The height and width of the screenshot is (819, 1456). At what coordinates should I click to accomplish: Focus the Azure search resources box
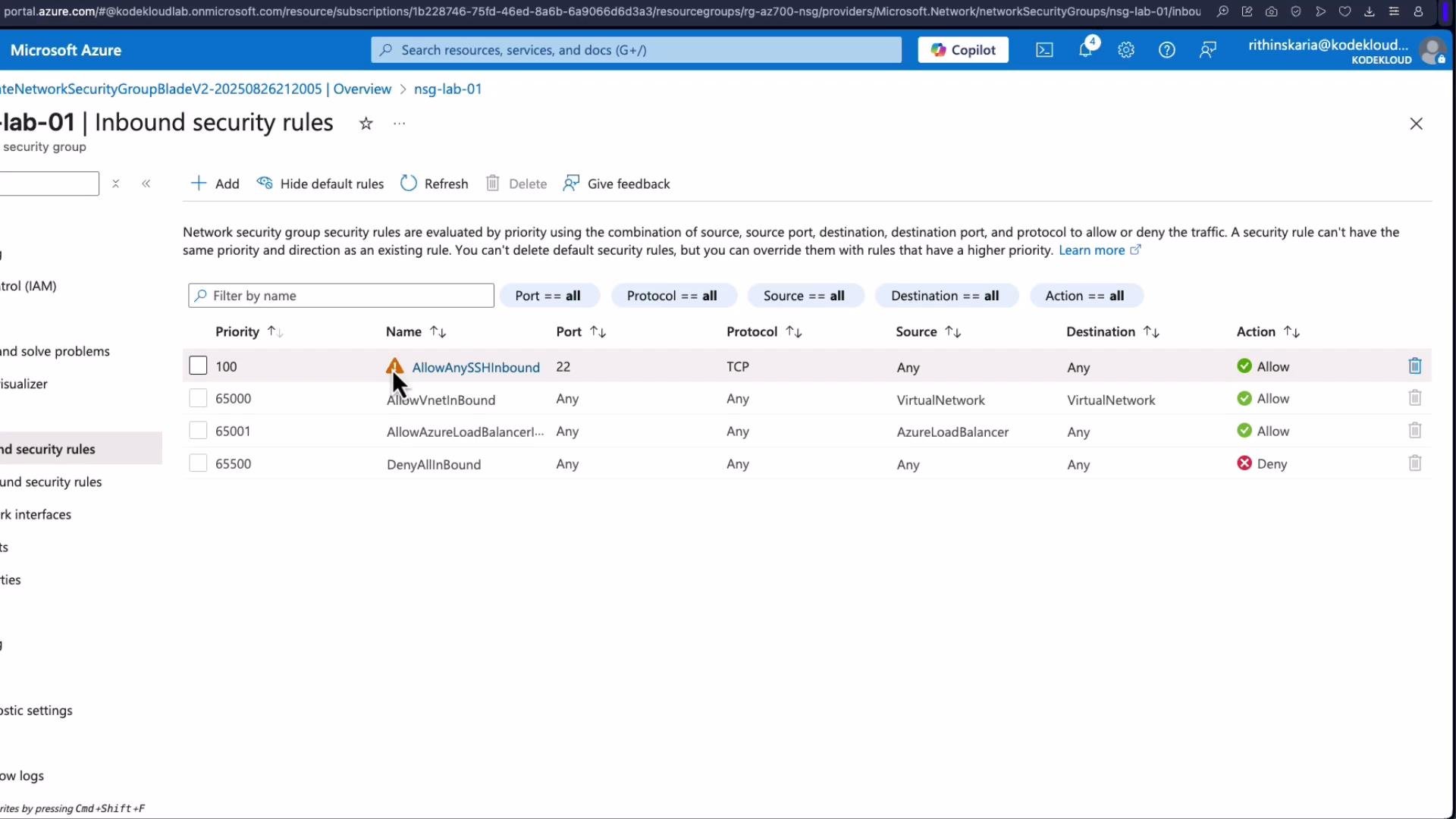[636, 50]
